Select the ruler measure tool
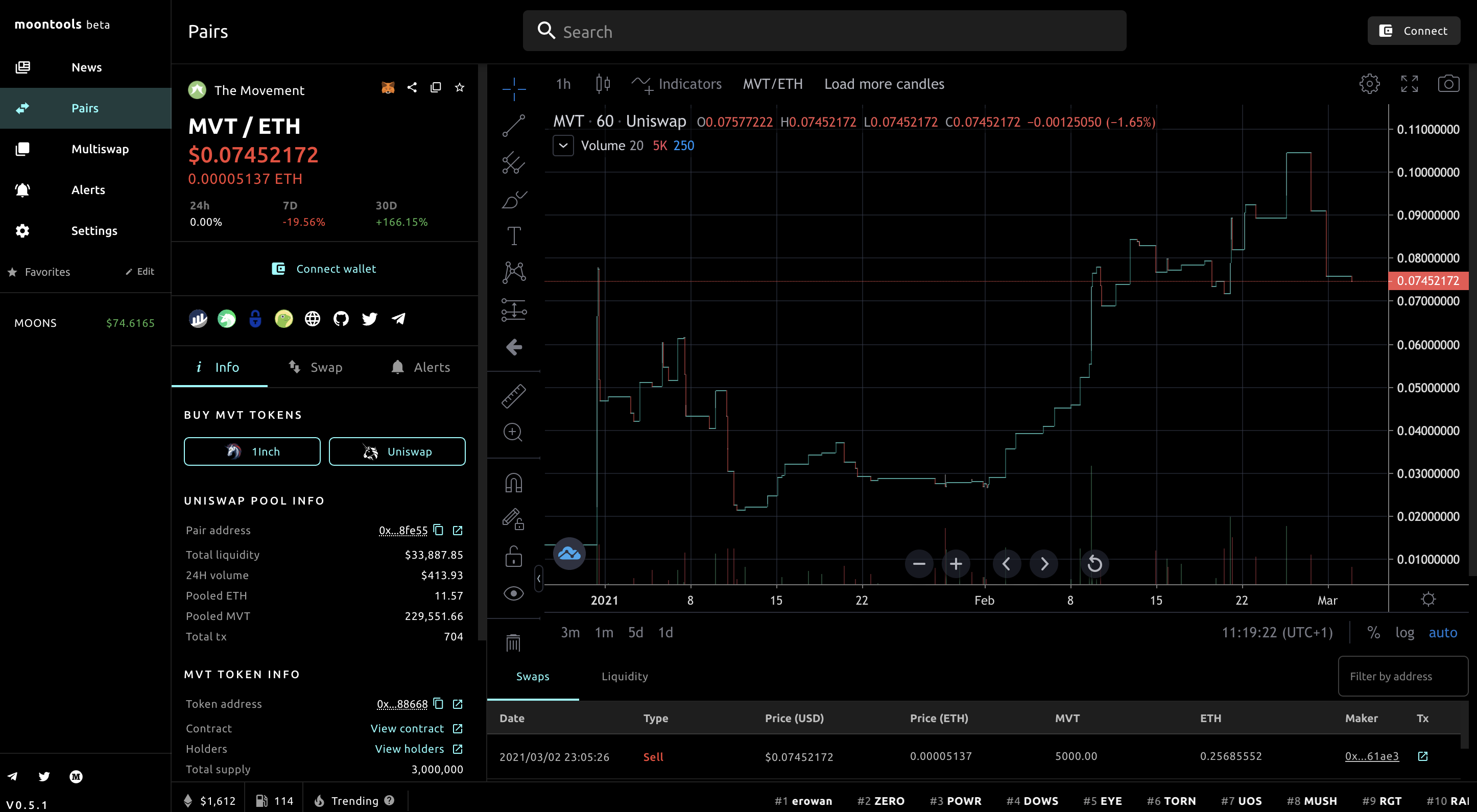This screenshot has height=812, width=1477. (x=514, y=396)
